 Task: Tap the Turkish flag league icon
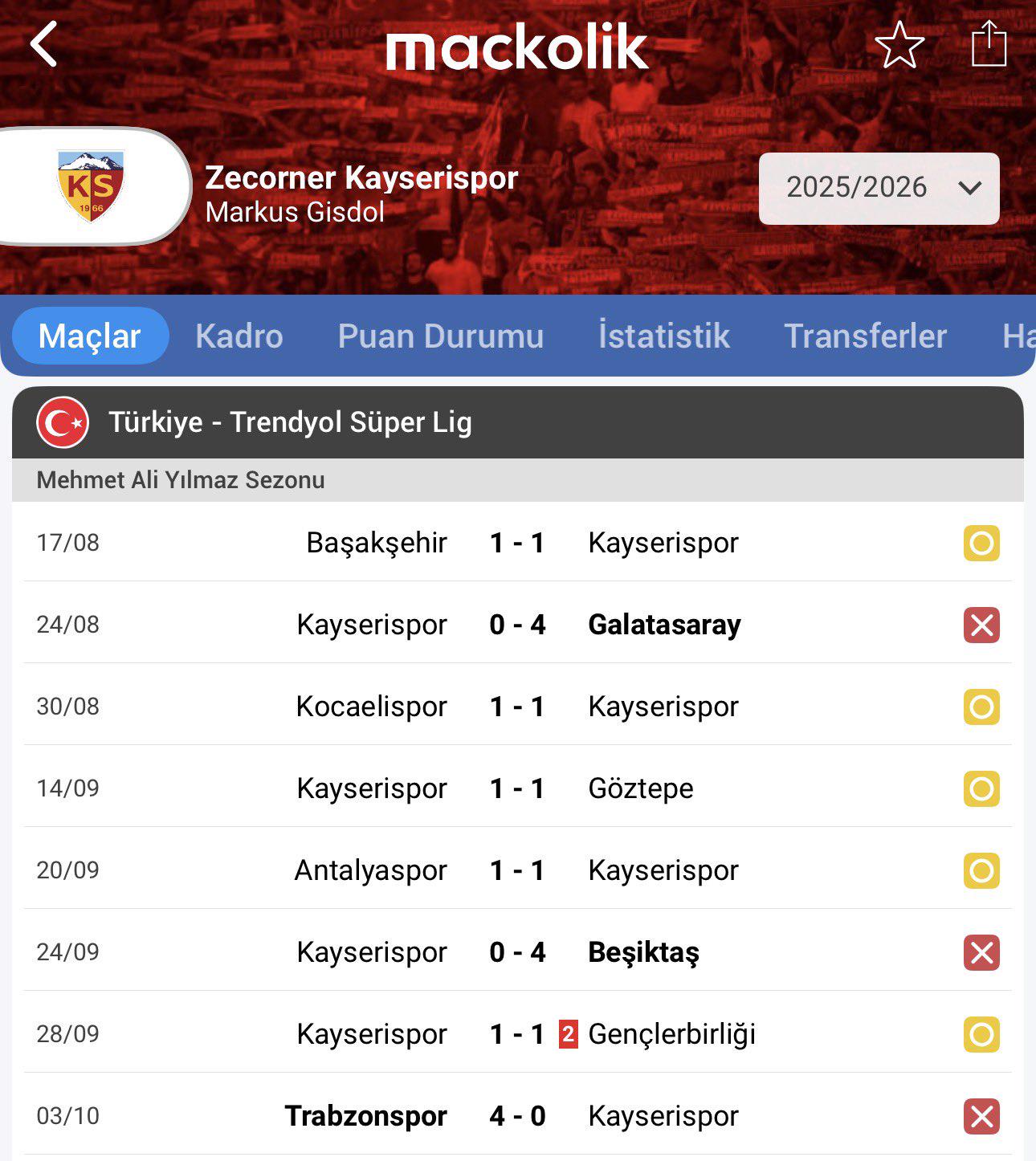point(63,422)
